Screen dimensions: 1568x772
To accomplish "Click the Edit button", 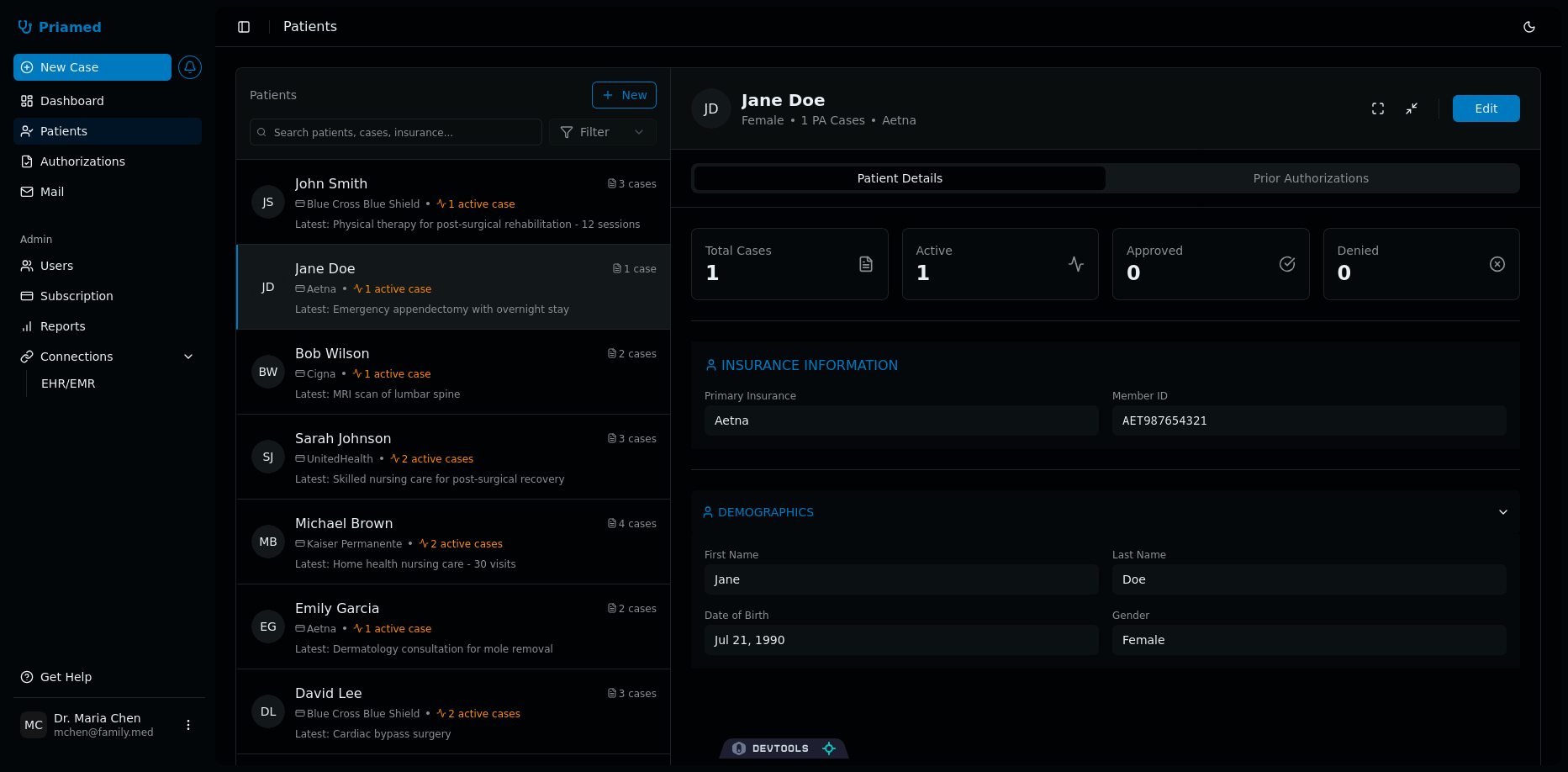I will click(1485, 108).
